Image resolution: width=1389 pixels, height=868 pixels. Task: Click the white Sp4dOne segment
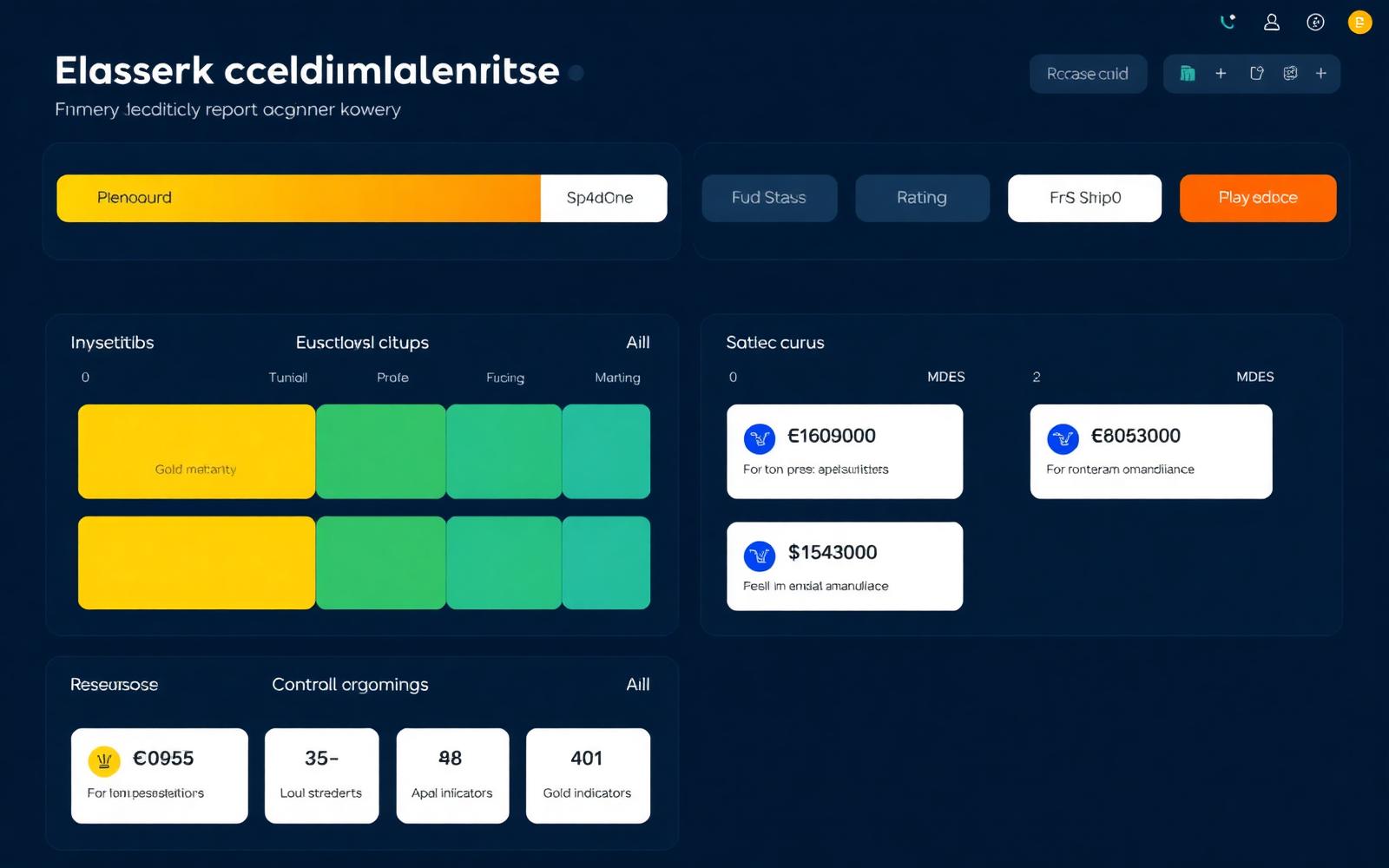coord(603,198)
